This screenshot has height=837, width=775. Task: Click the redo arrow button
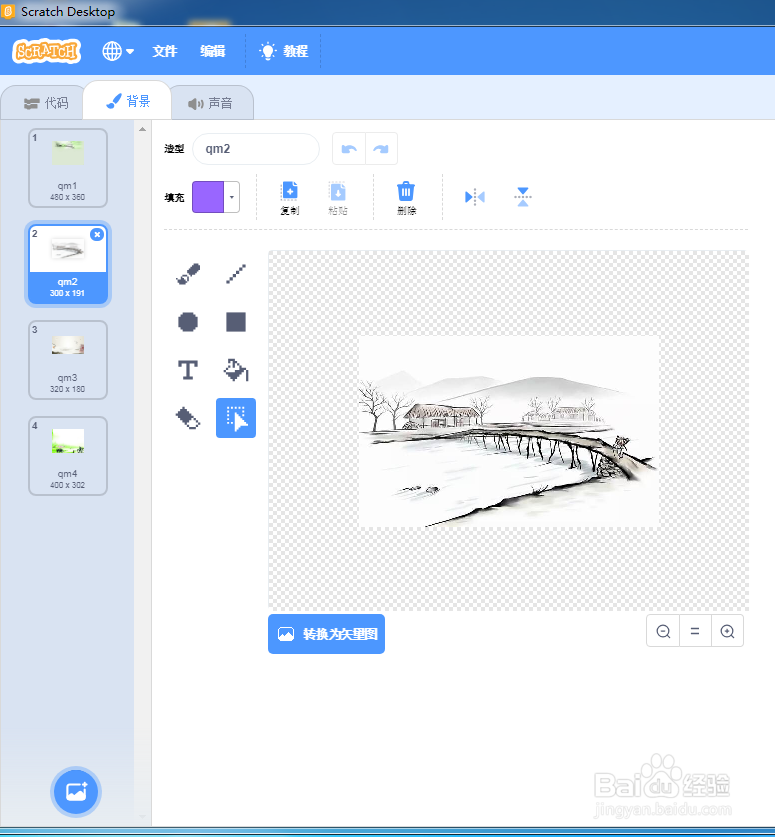381,149
